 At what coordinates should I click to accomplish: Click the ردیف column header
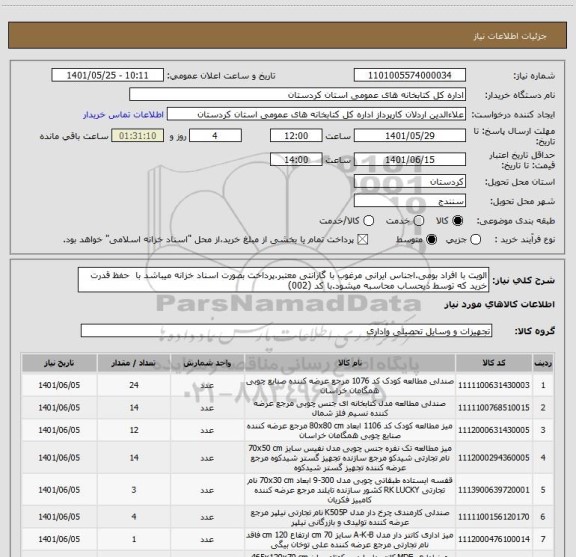pyautogui.click(x=543, y=363)
